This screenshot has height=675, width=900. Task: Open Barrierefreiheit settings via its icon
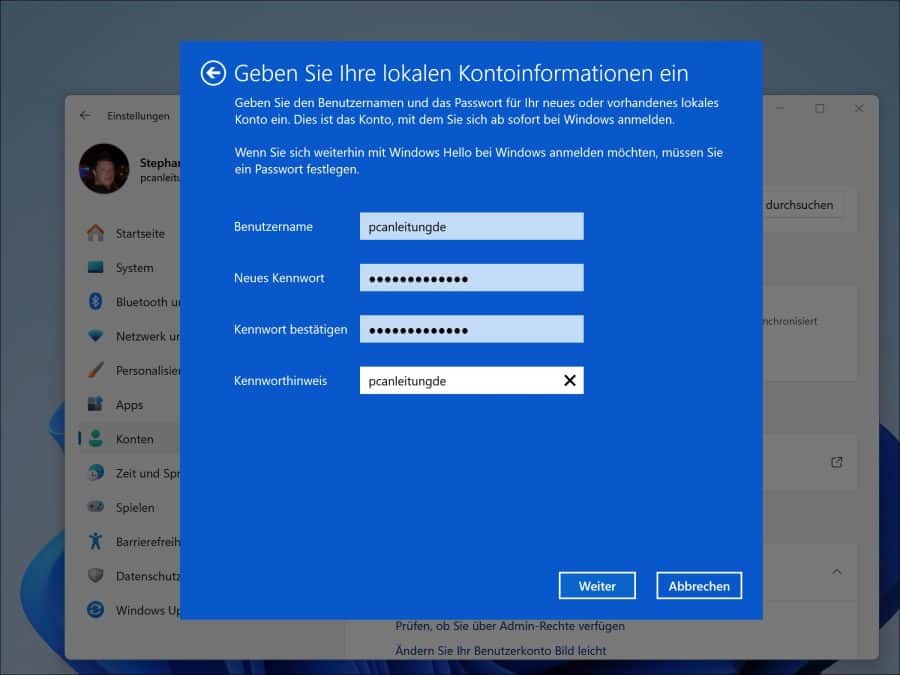[x=96, y=541]
